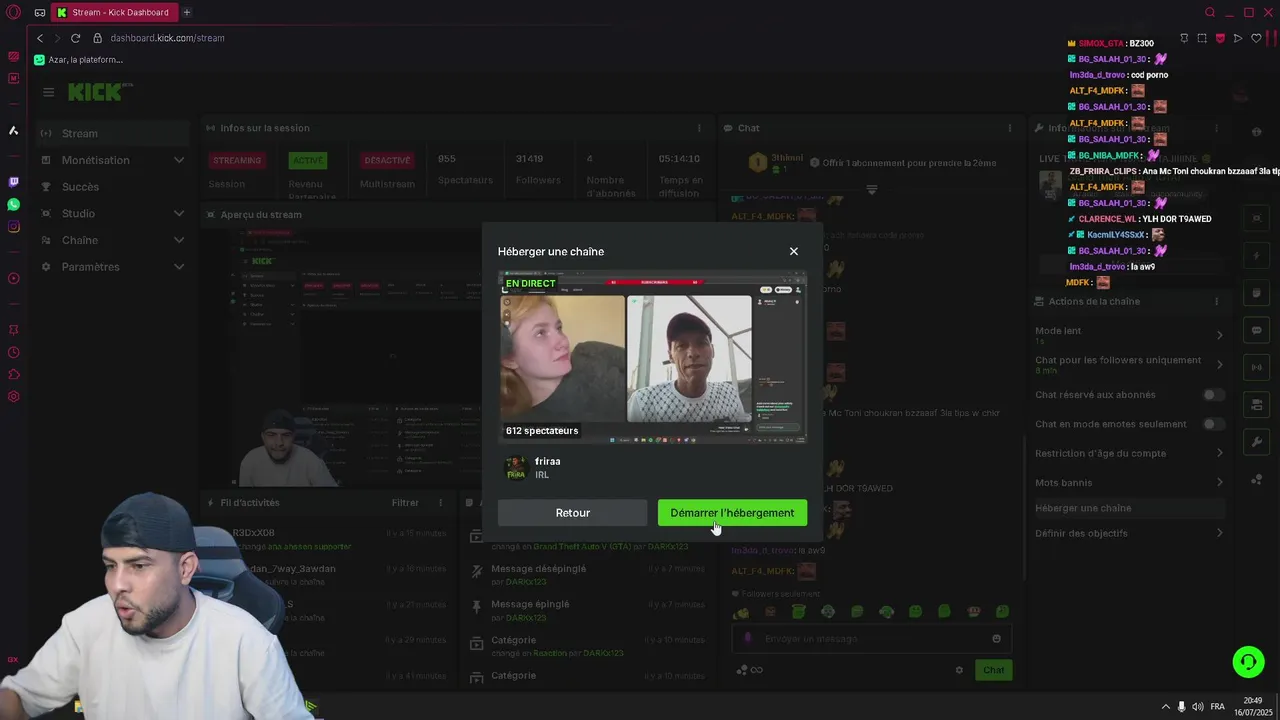
Task: Open Opera sidebar player icon
Action: [x=14, y=279]
